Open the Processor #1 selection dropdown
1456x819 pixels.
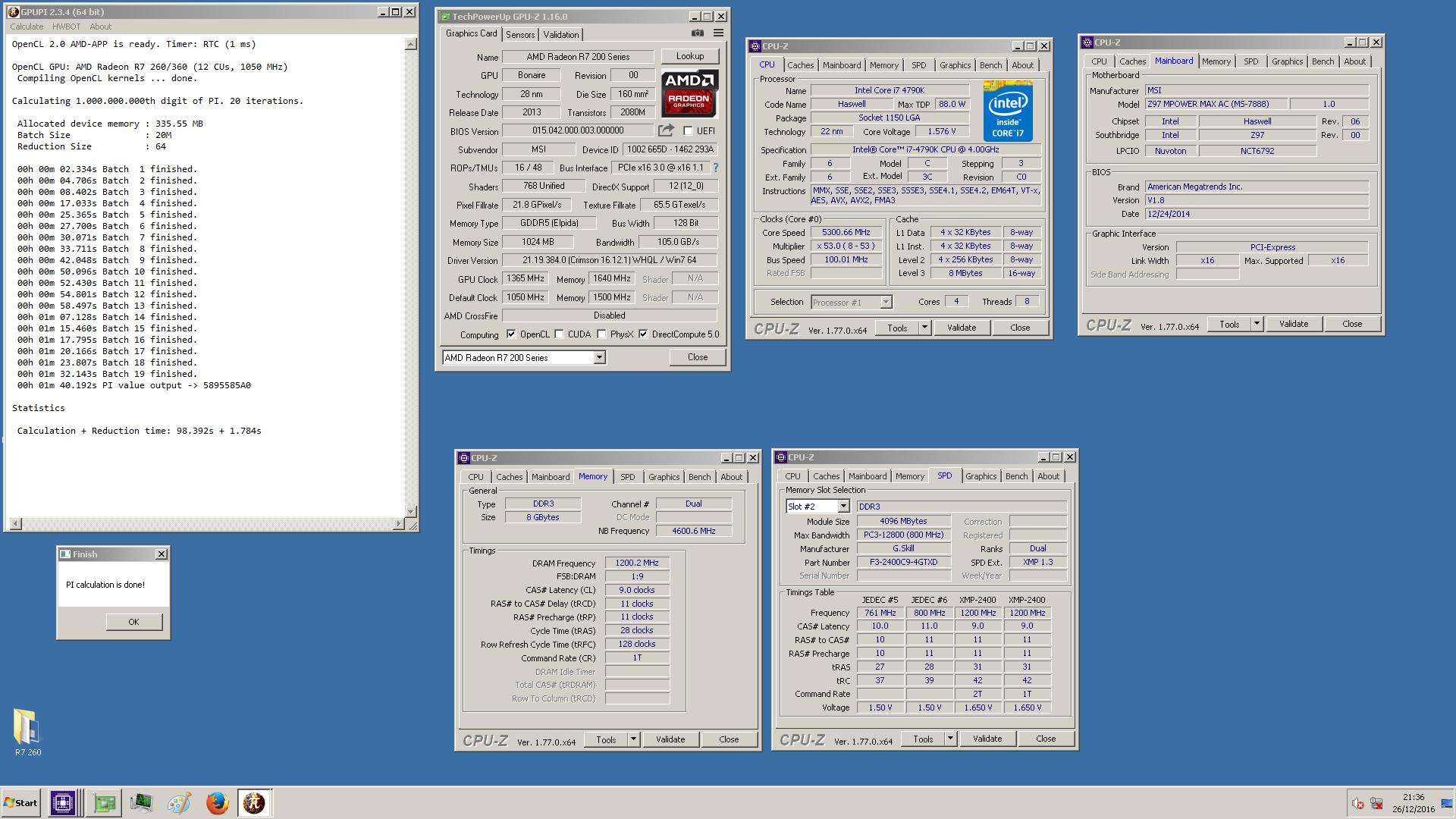[885, 302]
